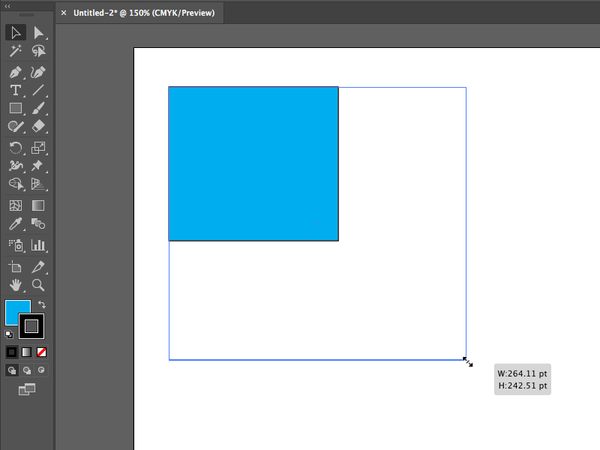Switch to Gradient paint mode
This screenshot has height=450, width=600.
pyautogui.click(x=27, y=352)
